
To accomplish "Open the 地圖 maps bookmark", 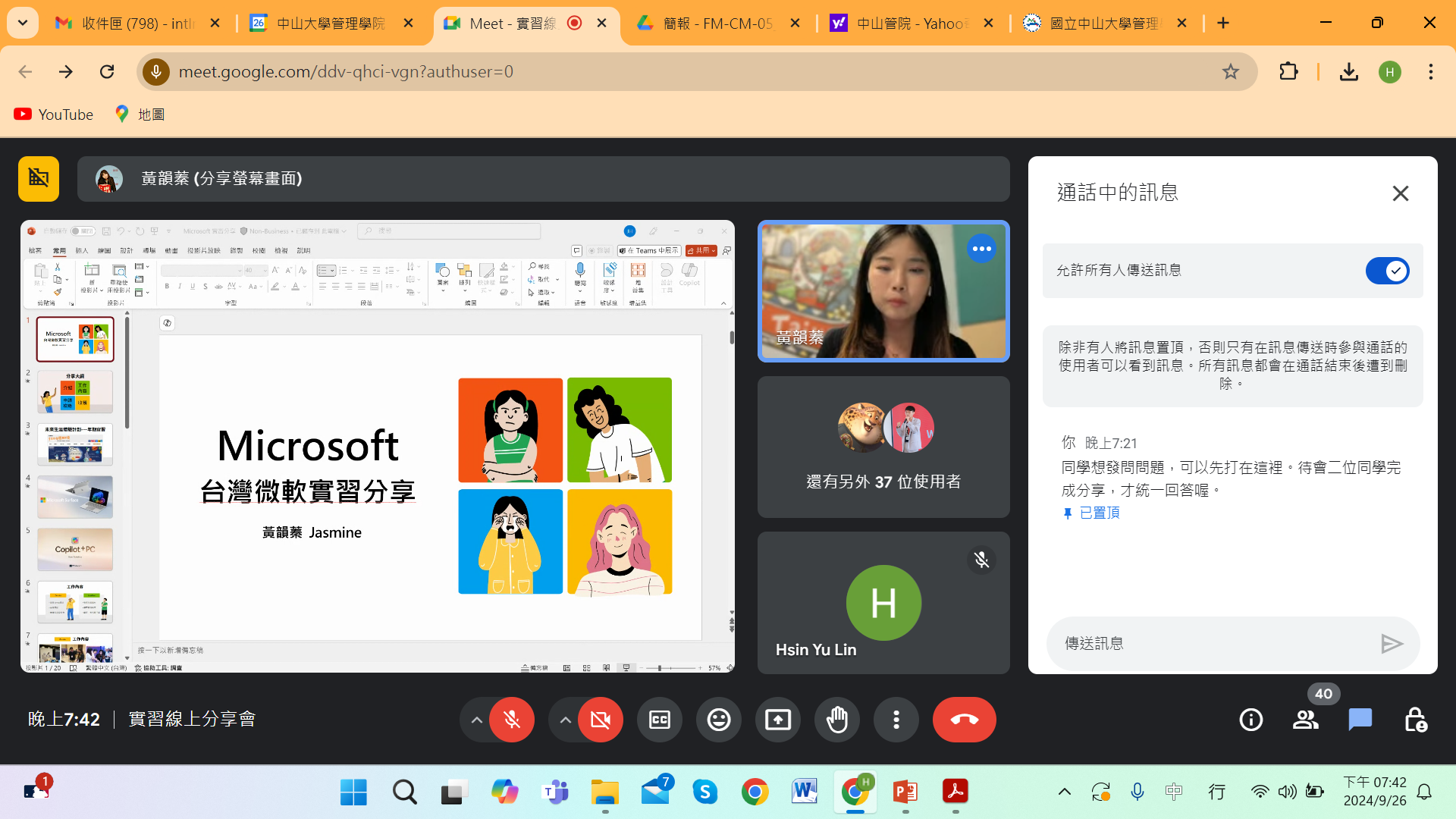I will (x=140, y=115).
